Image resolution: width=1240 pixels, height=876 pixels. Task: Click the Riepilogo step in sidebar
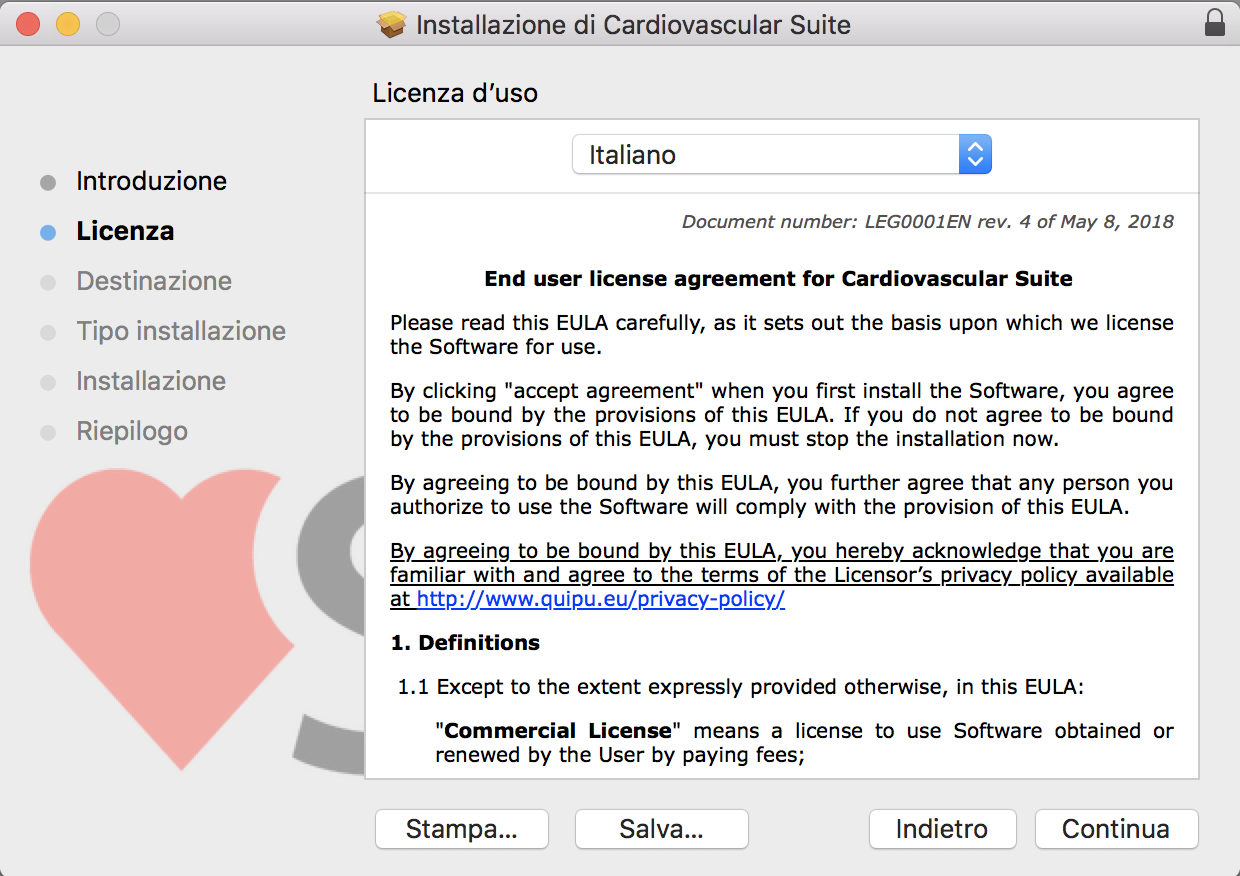[x=132, y=431]
